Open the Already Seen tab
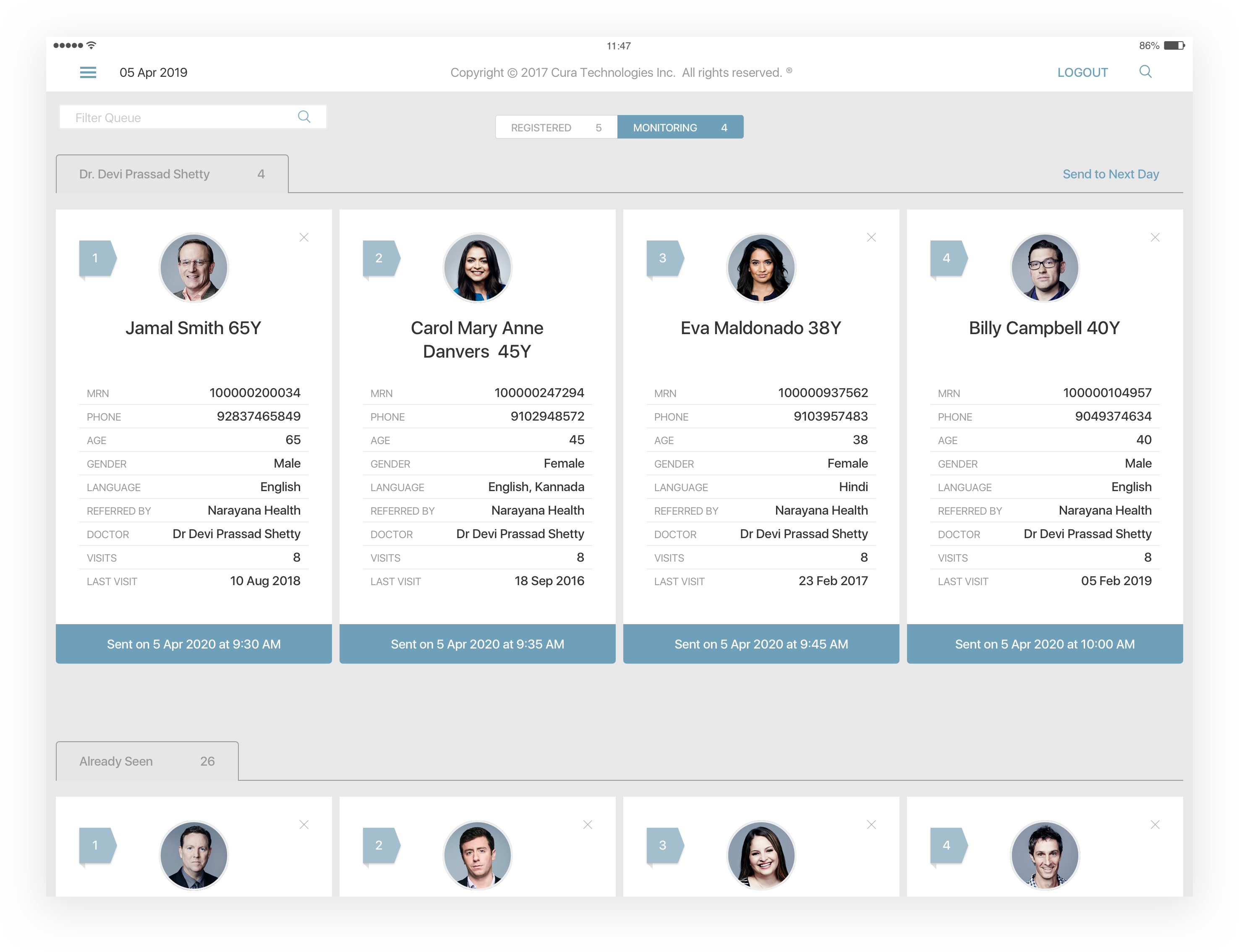 pos(147,761)
